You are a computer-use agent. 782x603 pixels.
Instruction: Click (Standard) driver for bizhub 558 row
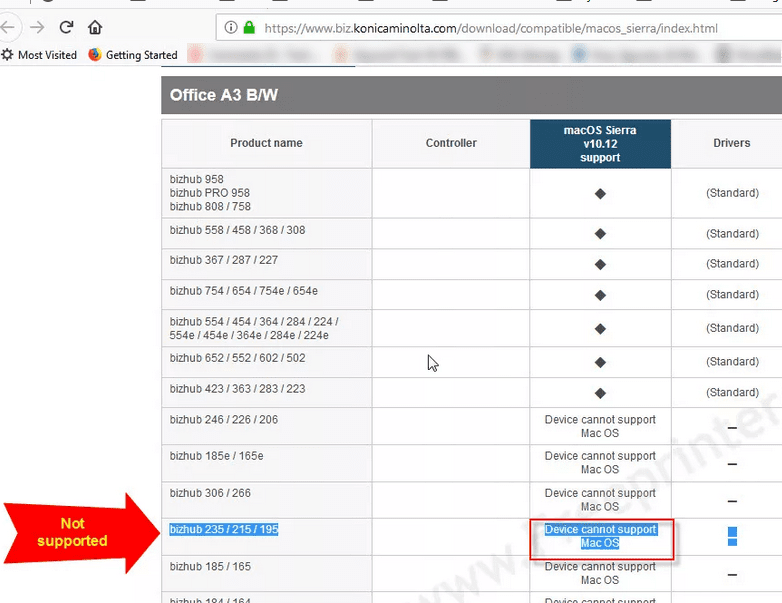732,233
